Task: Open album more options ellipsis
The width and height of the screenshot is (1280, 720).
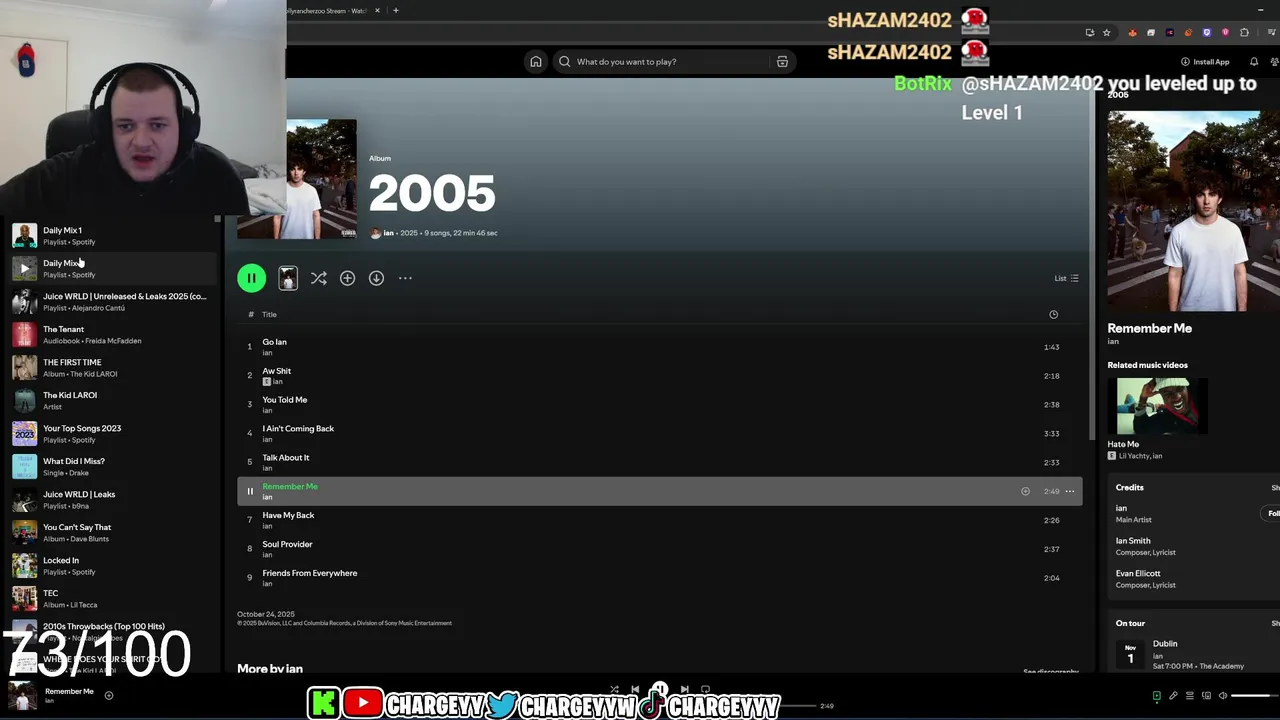Action: coord(405,278)
